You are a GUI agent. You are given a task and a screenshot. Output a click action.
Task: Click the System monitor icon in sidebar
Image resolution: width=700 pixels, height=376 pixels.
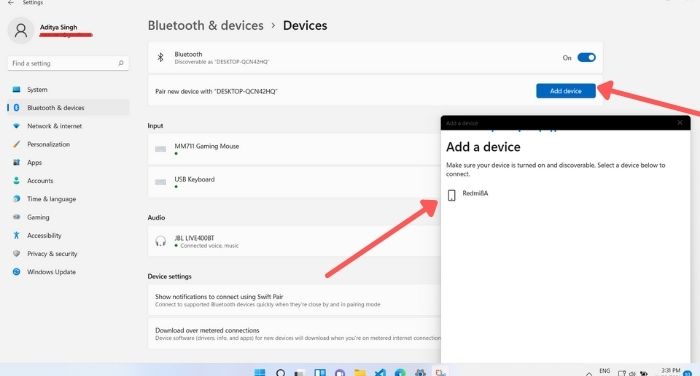[x=17, y=89]
